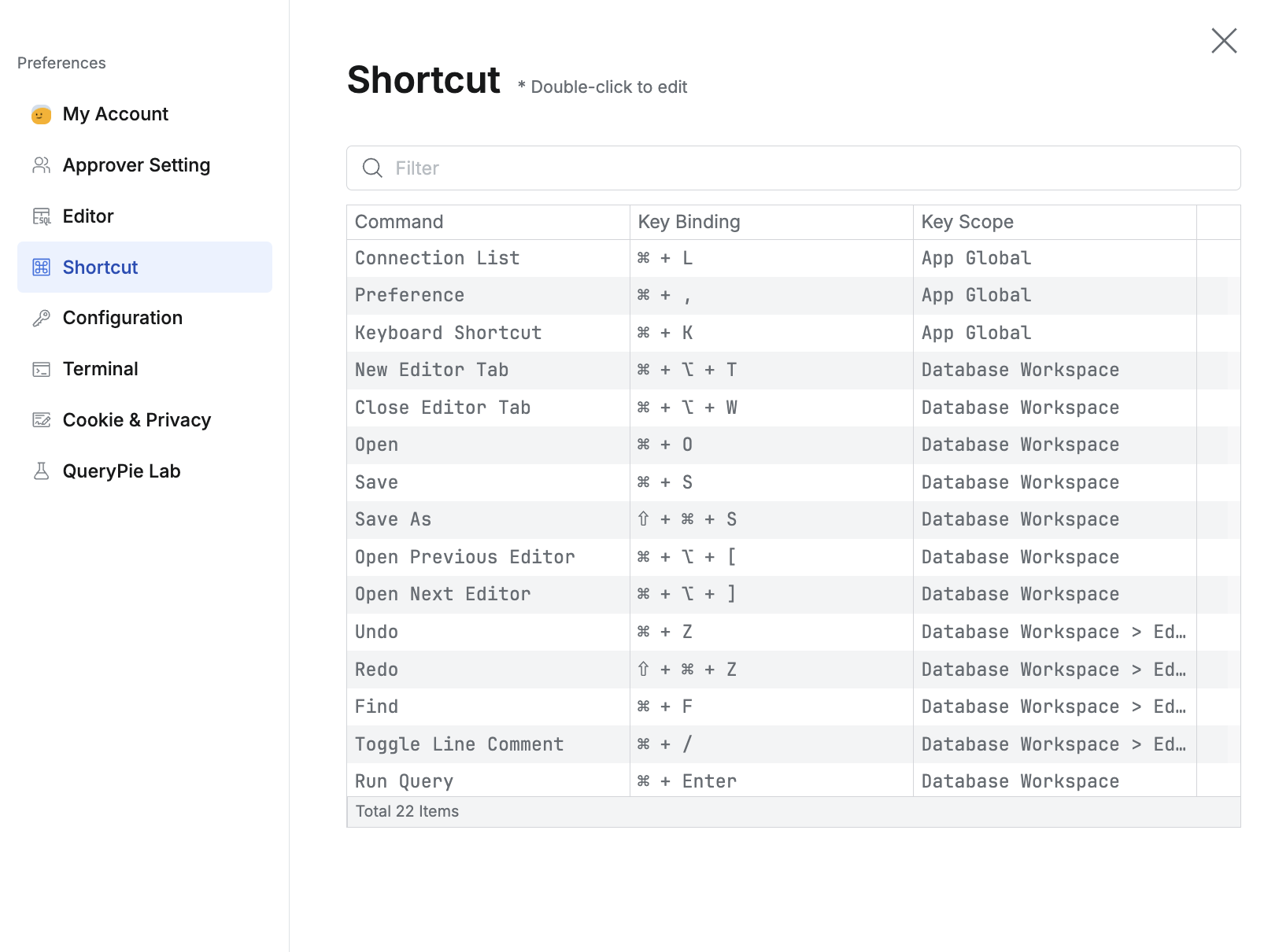
Task: Select the Save As key binding cell
Action: [686, 519]
